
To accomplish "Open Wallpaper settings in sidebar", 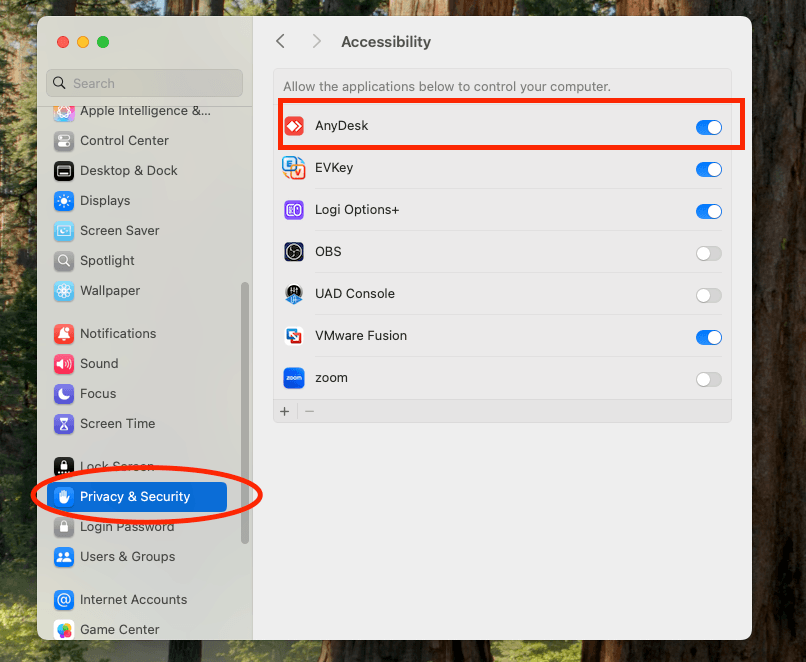I will click(110, 291).
